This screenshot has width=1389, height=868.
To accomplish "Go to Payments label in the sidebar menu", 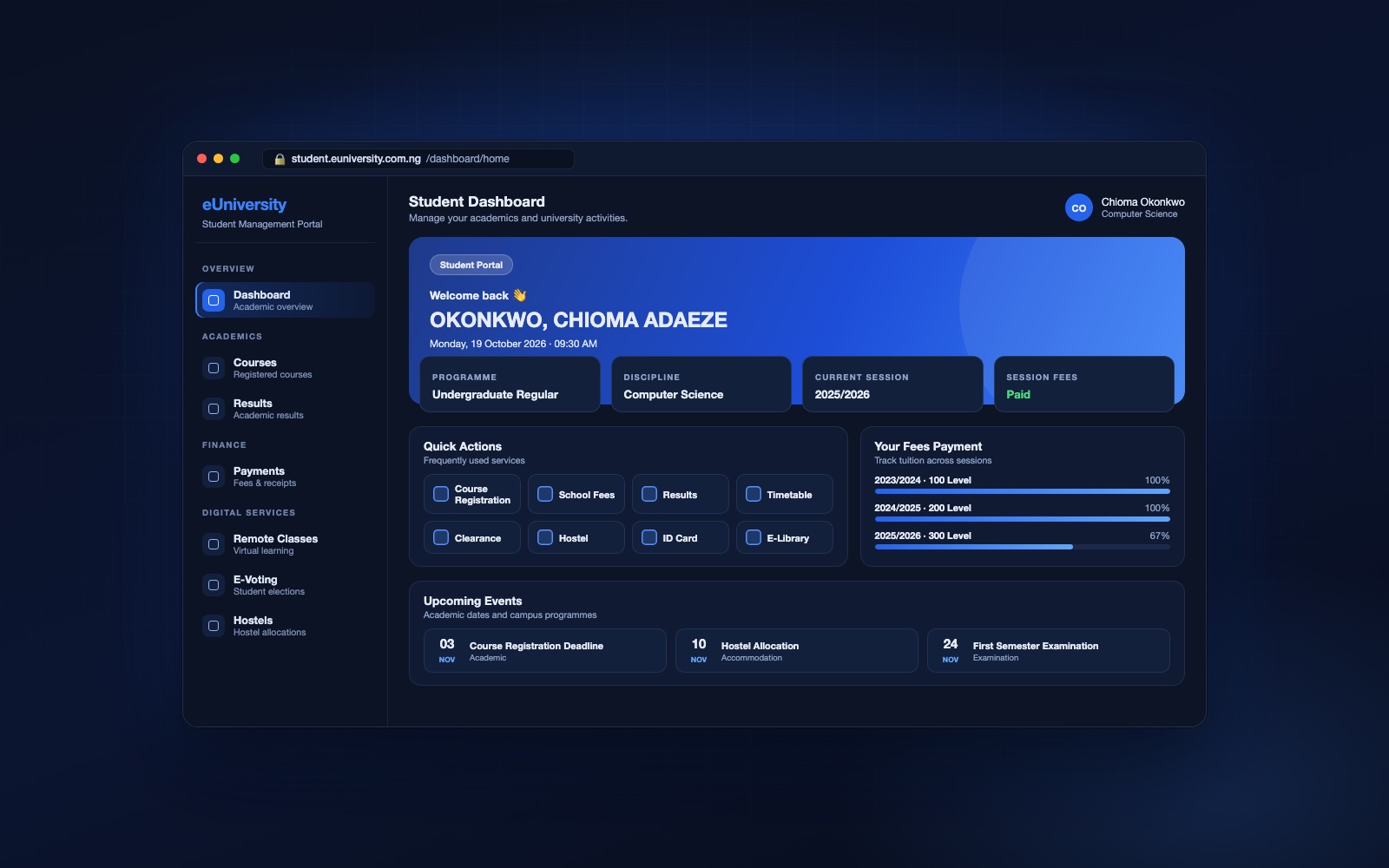I will (259, 471).
